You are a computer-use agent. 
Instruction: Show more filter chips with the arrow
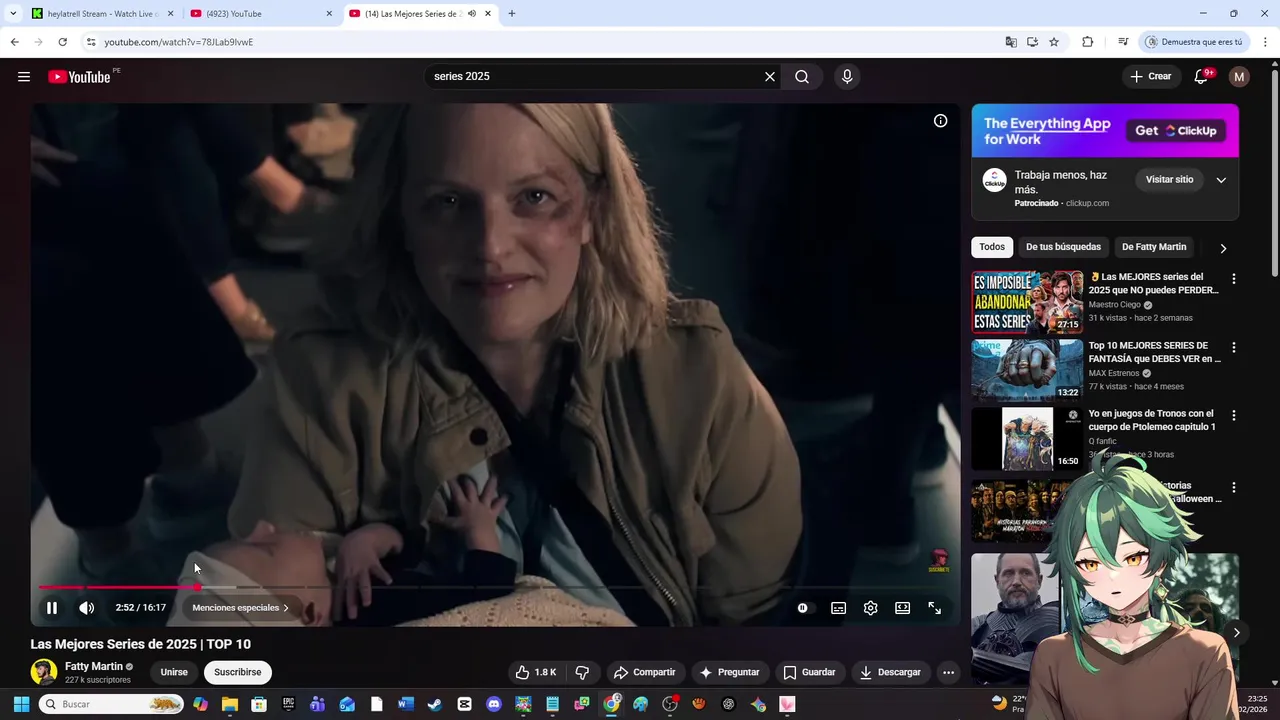[1223, 248]
